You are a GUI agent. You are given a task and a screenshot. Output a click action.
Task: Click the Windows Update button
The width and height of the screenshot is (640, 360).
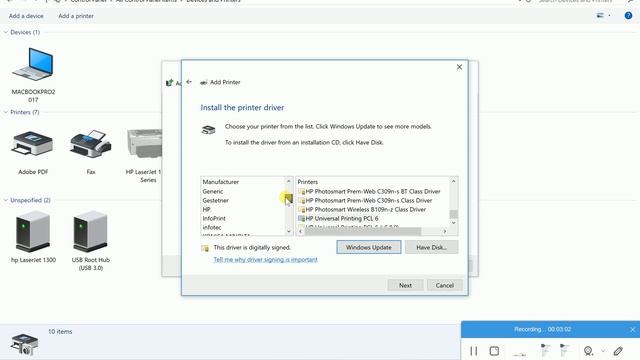(369, 247)
